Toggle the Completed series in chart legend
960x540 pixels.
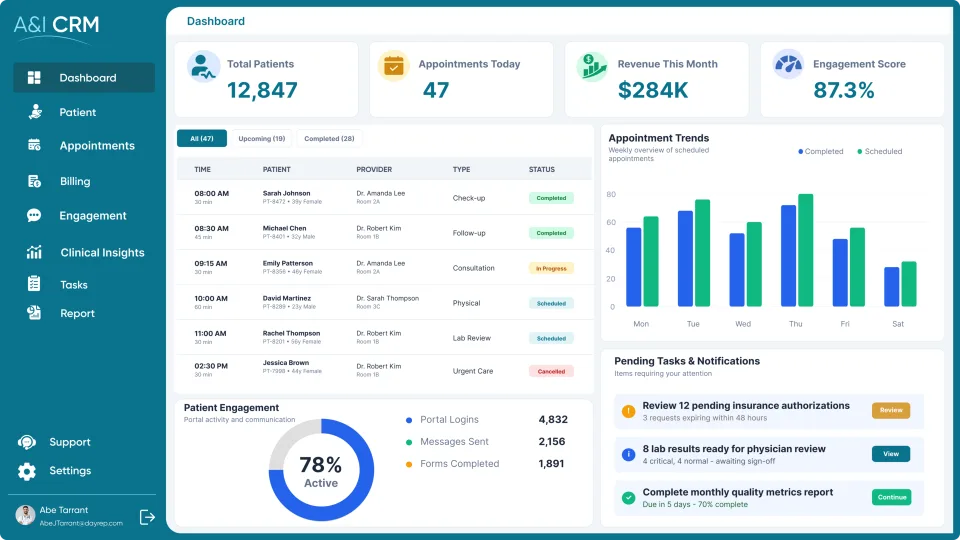820,151
